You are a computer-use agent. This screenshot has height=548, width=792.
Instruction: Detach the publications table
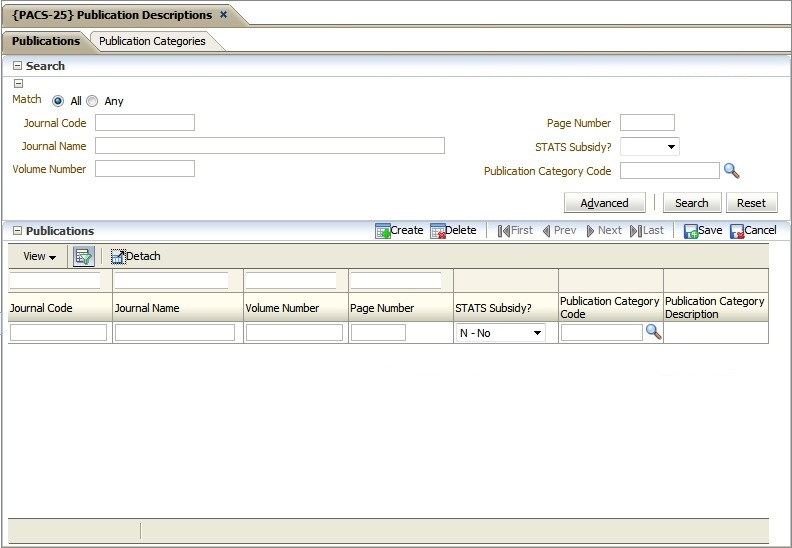[136, 257]
